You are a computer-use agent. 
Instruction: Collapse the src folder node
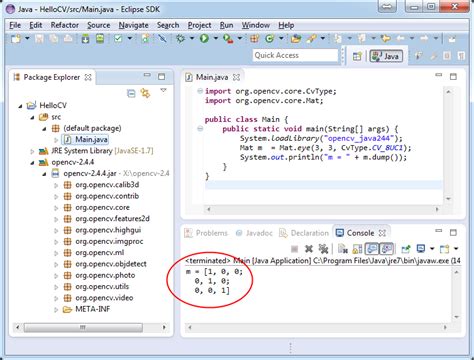(x=32, y=117)
